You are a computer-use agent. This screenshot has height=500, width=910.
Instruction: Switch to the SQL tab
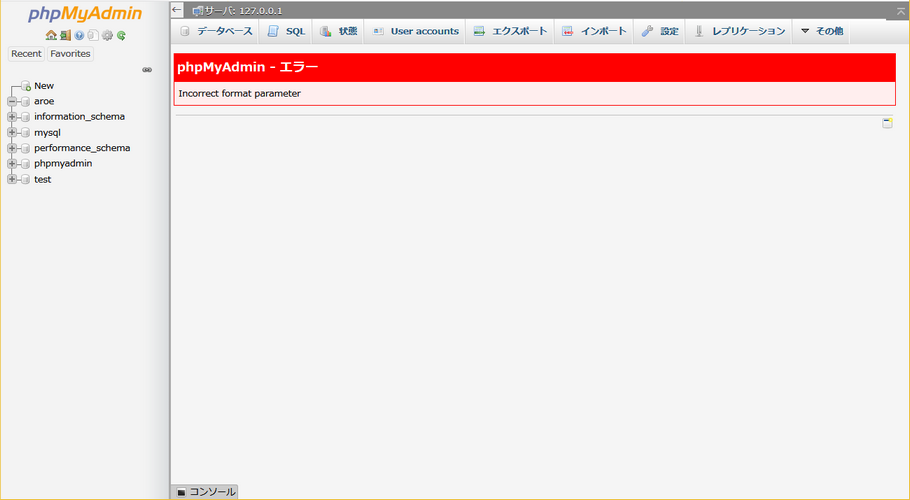point(286,31)
